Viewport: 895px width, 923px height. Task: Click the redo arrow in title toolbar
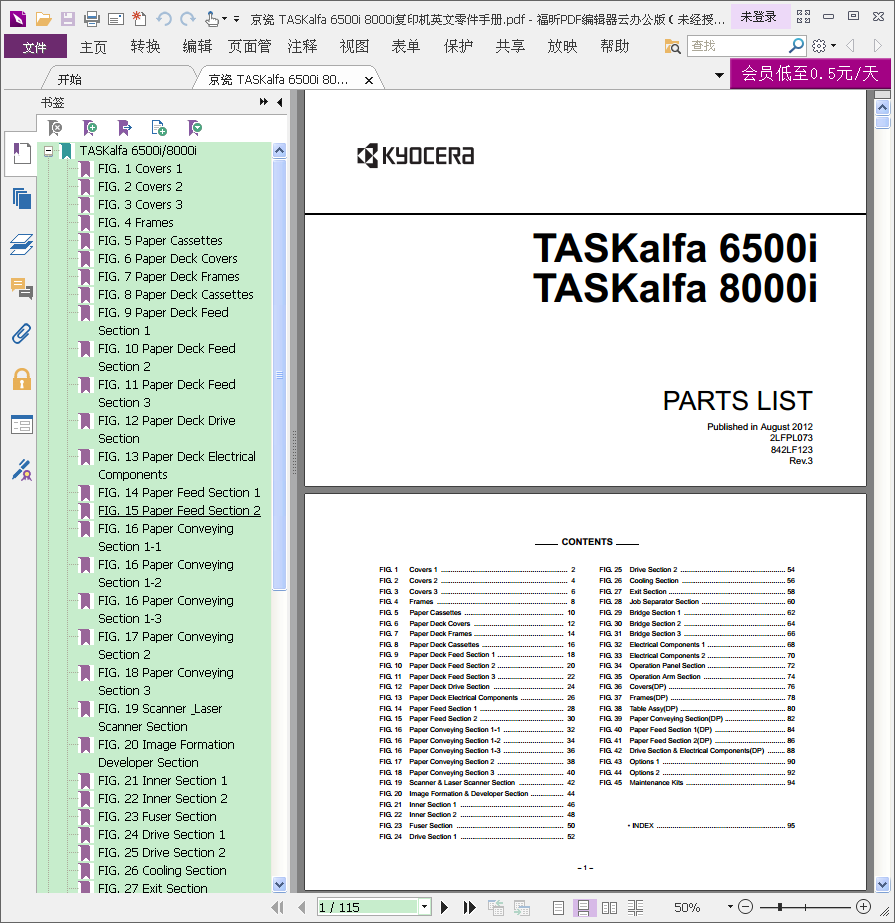pyautogui.click(x=188, y=19)
